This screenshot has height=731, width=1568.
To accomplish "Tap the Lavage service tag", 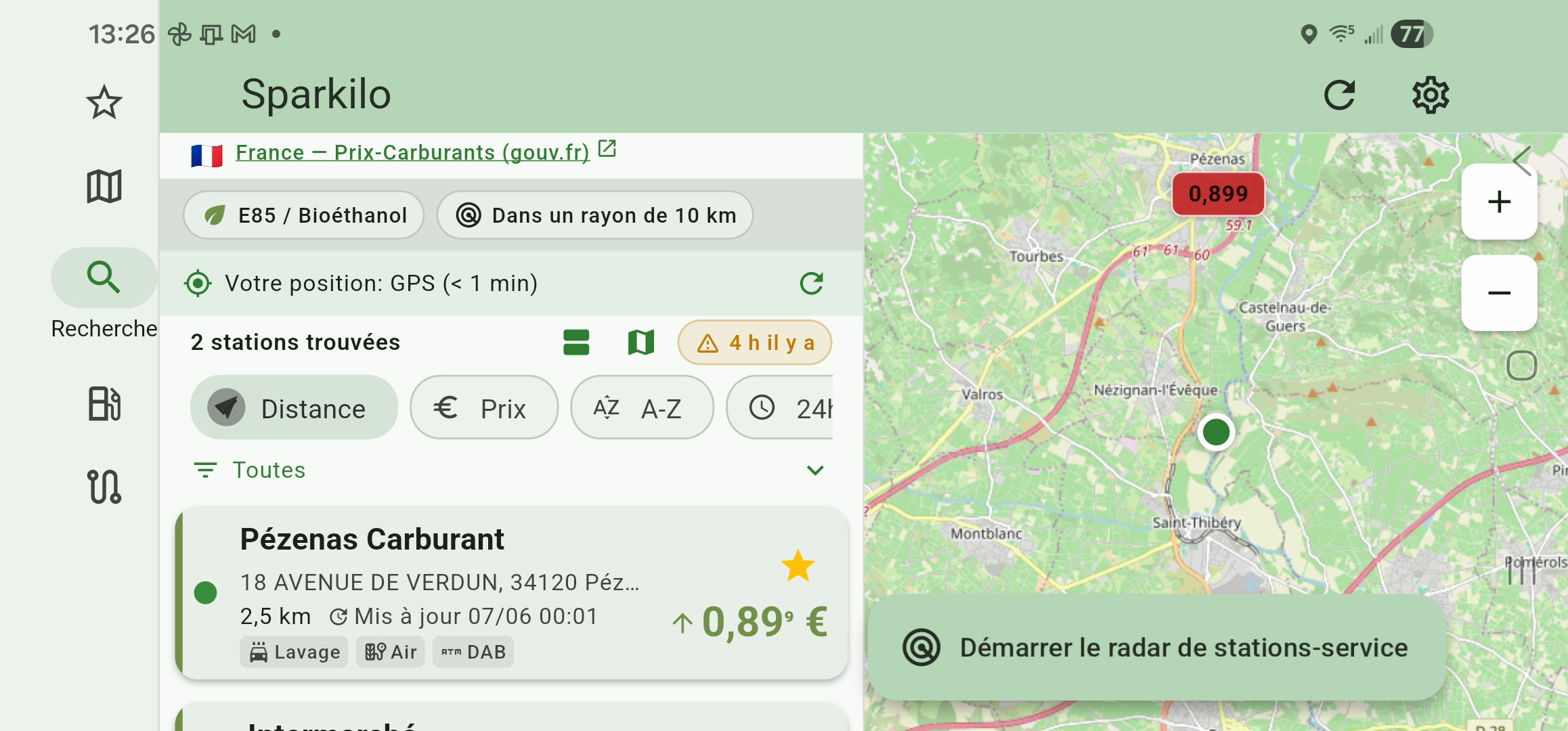I will click(x=294, y=652).
